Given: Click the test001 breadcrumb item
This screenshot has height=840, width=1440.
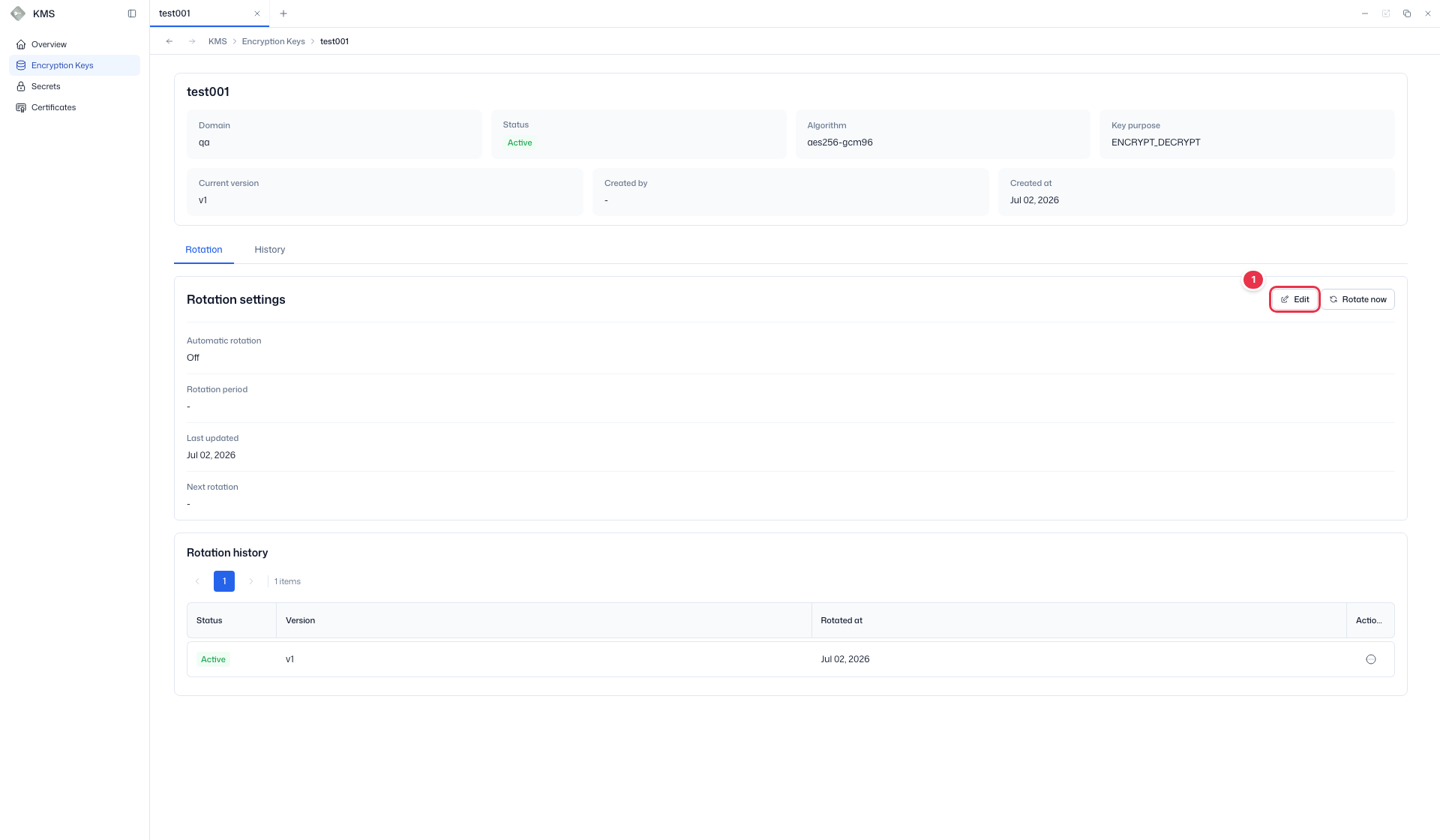Looking at the screenshot, I should pos(334,41).
